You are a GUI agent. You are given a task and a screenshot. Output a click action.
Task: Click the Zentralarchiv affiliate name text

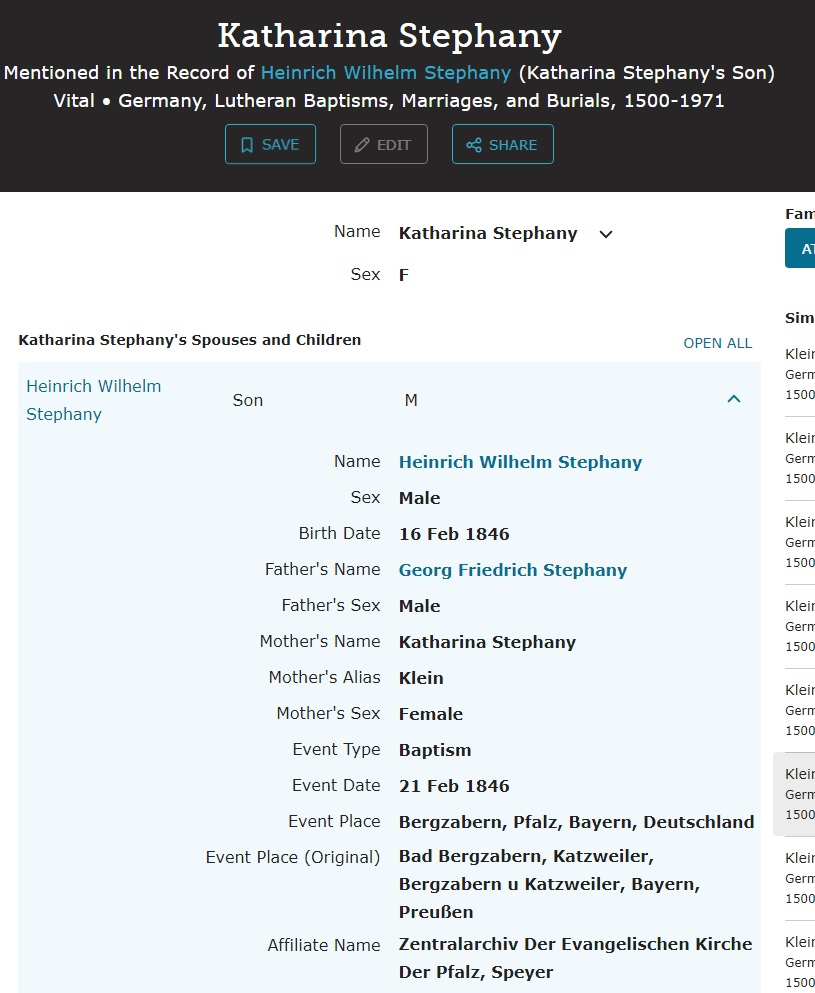575,957
